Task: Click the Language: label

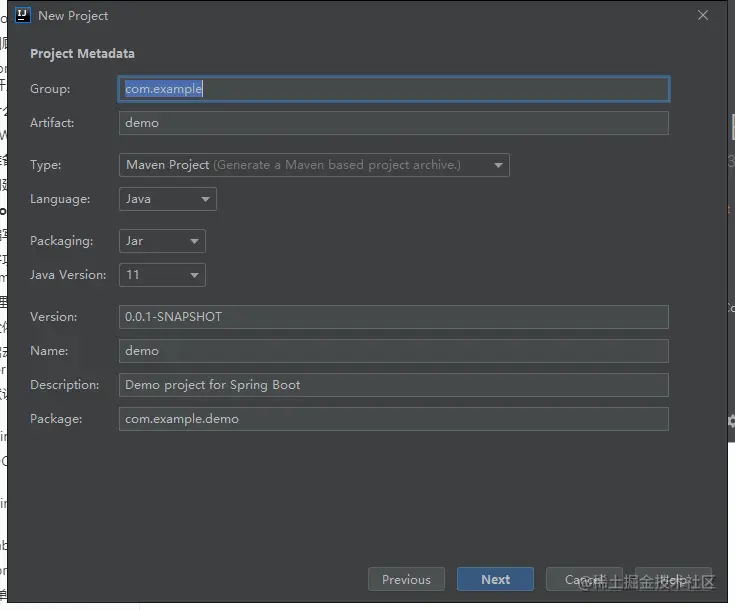Action: [x=60, y=199]
